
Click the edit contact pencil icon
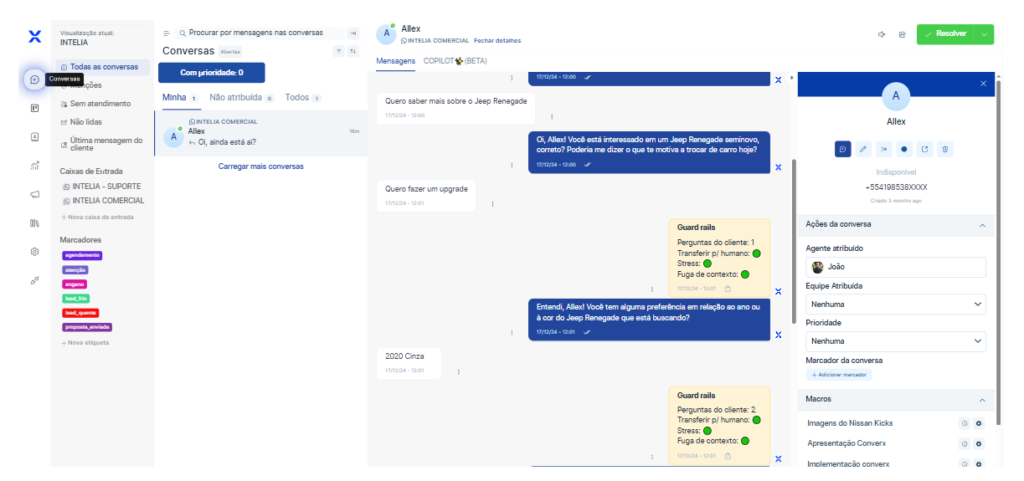[x=863, y=149]
